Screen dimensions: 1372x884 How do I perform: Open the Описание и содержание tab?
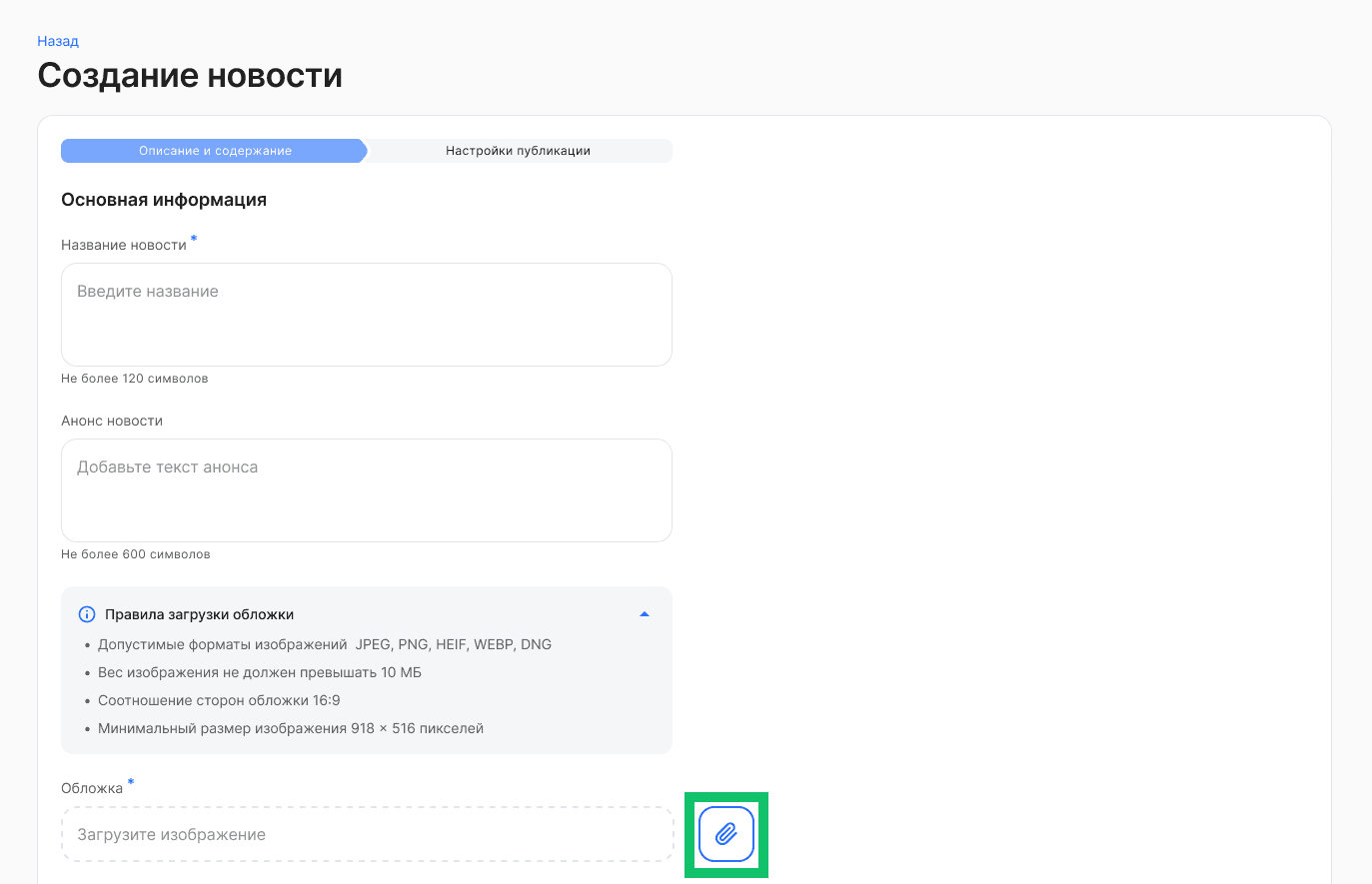point(215,150)
